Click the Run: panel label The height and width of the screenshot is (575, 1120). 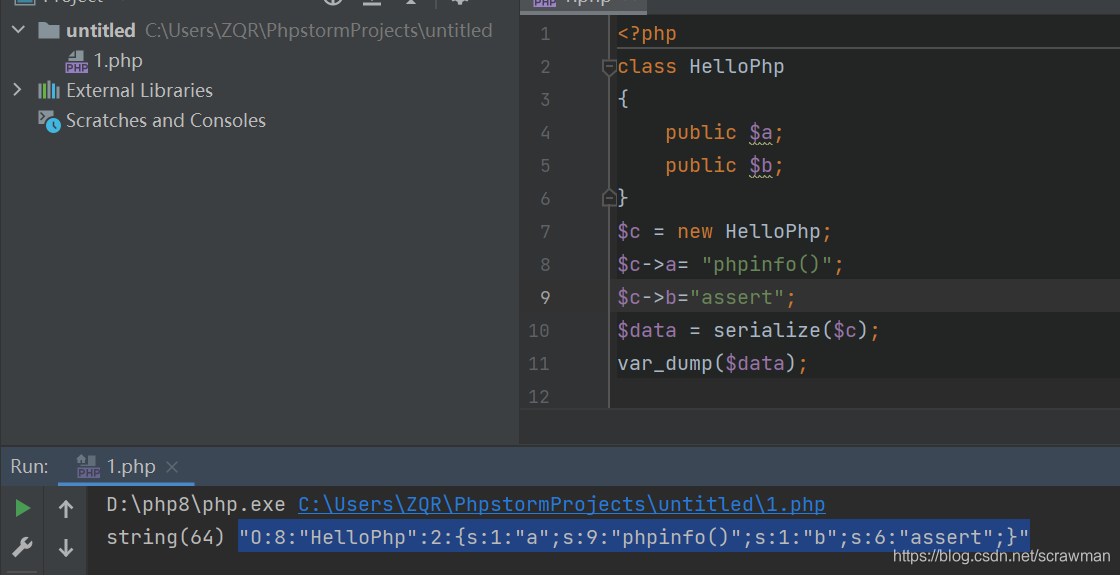(29, 466)
